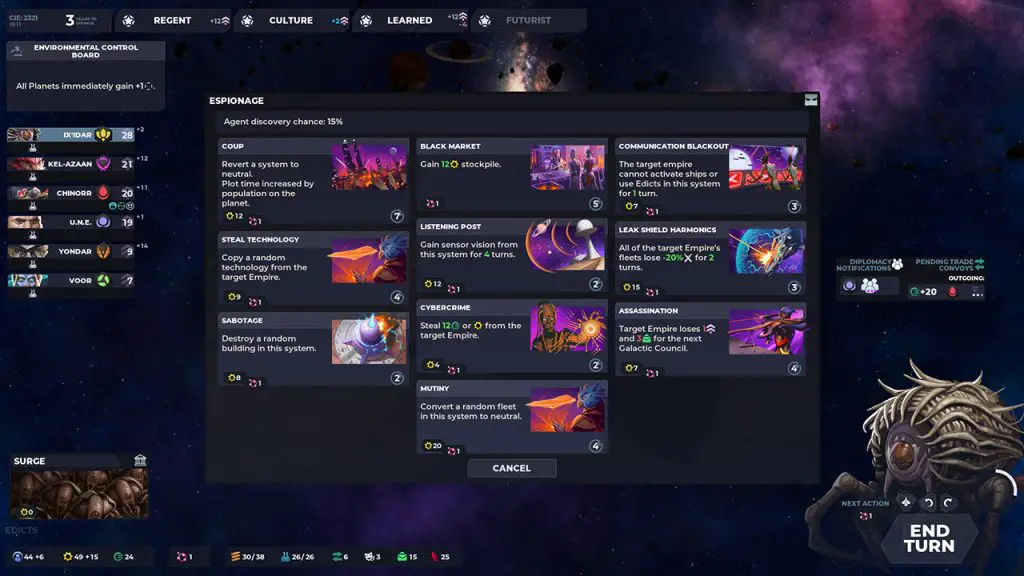Screen dimensions: 1024x576
Task: Click the Agent discovery chance text
Action: [283, 121]
